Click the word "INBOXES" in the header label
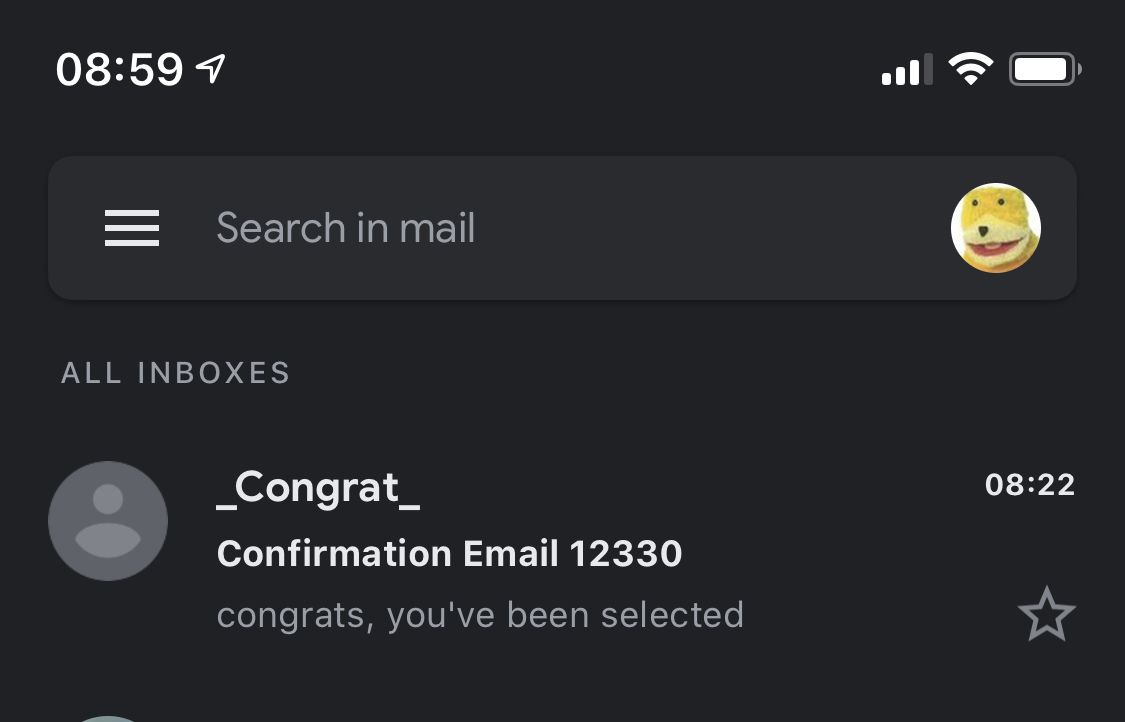 pyautogui.click(x=213, y=373)
